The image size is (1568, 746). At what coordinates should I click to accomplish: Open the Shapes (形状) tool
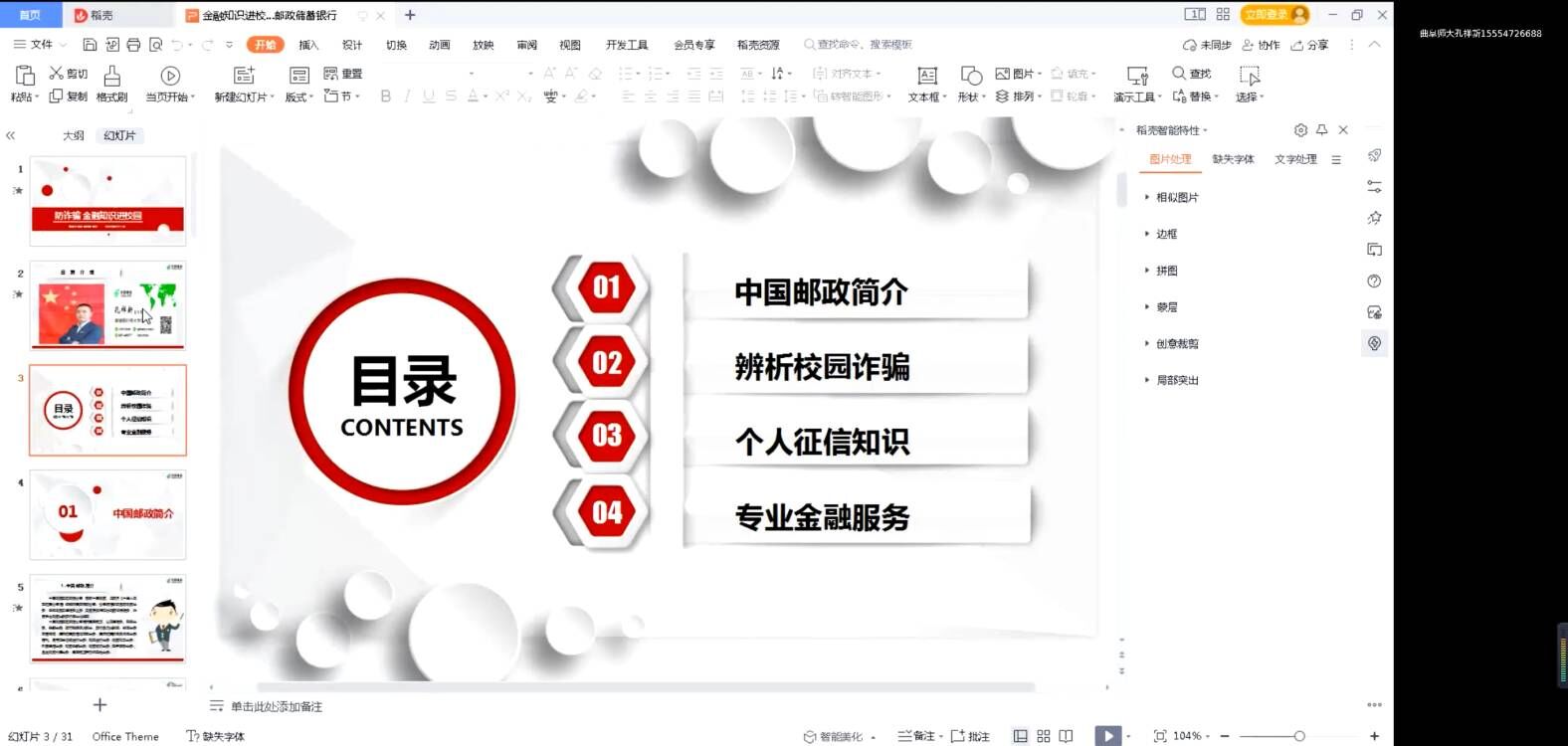click(971, 77)
